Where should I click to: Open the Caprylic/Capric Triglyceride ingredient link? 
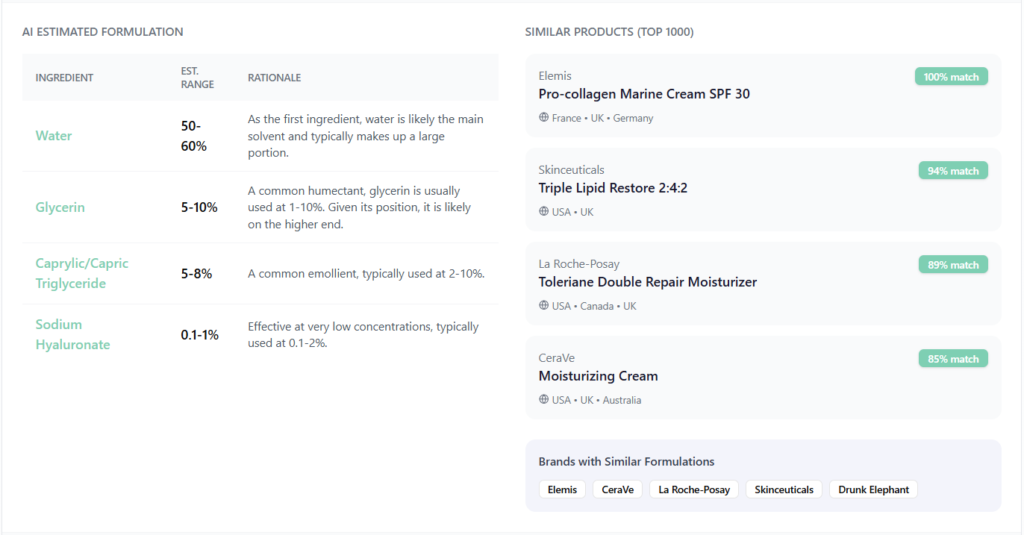pyautogui.click(x=82, y=273)
